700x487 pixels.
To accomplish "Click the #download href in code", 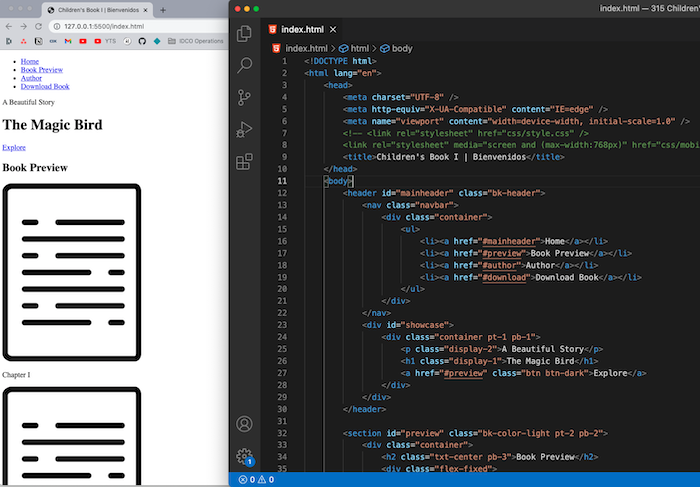I will point(504,277).
